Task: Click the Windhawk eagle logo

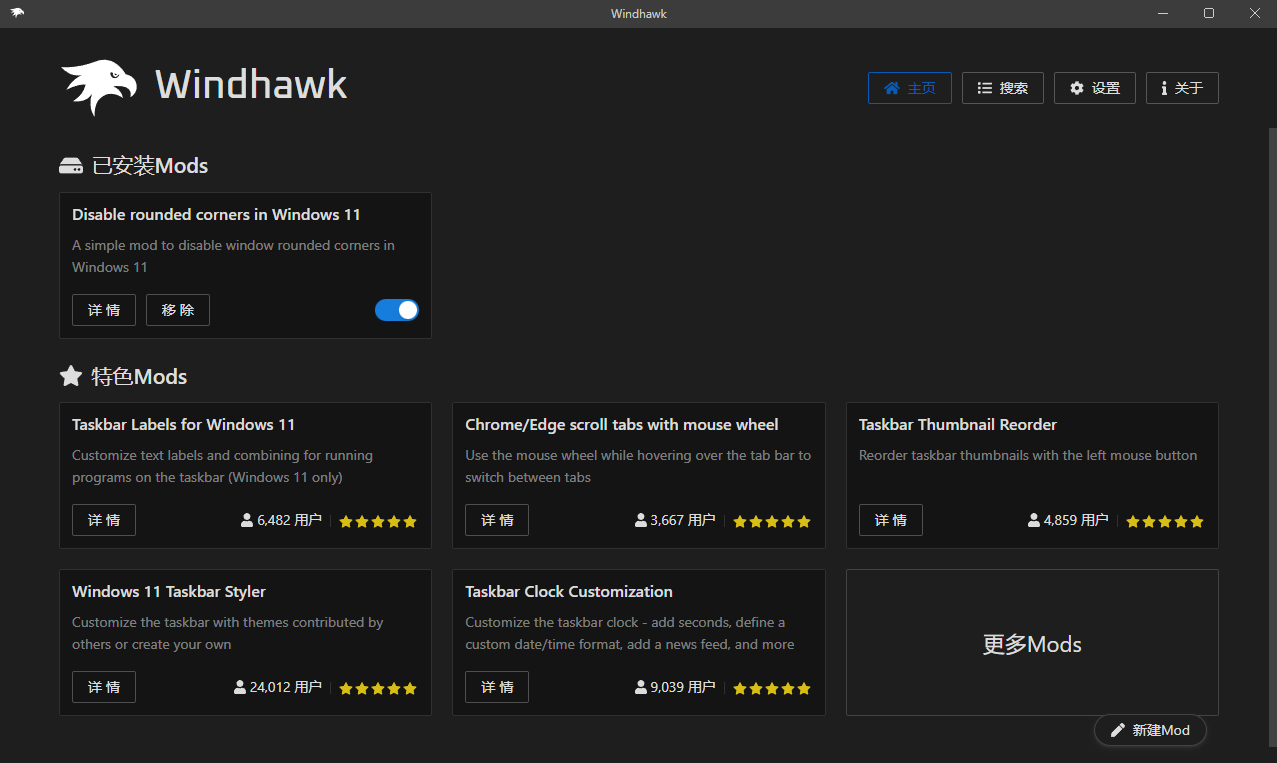Action: [x=98, y=87]
